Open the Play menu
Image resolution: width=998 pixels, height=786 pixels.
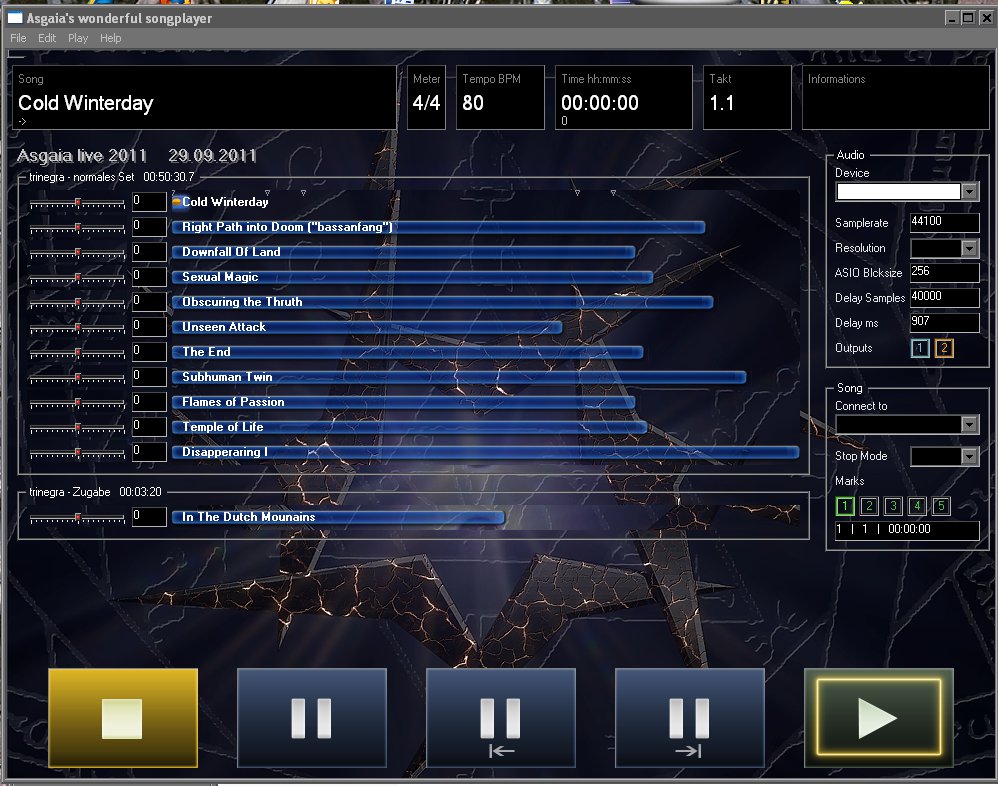[x=78, y=38]
